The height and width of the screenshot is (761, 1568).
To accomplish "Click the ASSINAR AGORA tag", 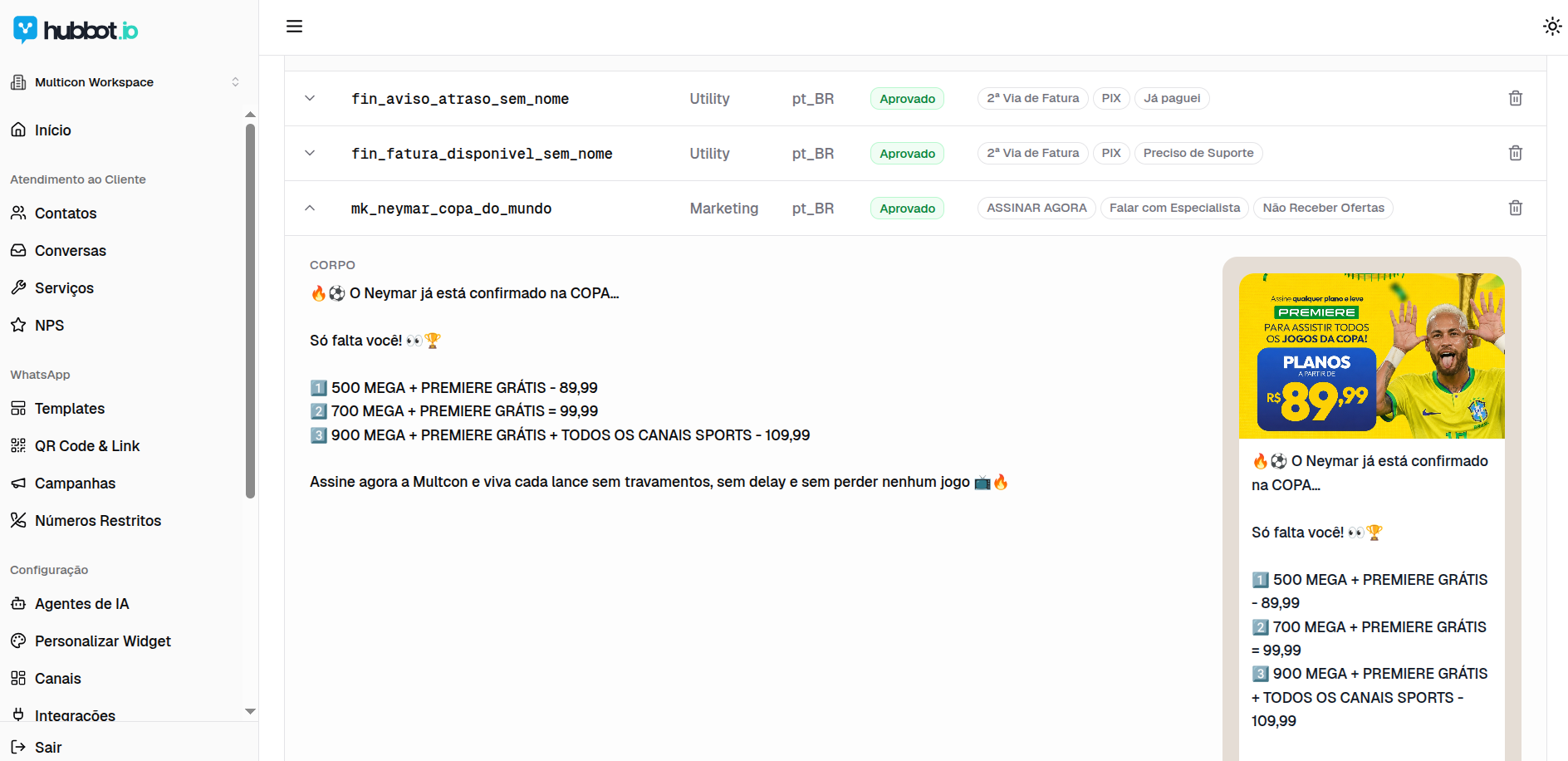I will 1036,208.
